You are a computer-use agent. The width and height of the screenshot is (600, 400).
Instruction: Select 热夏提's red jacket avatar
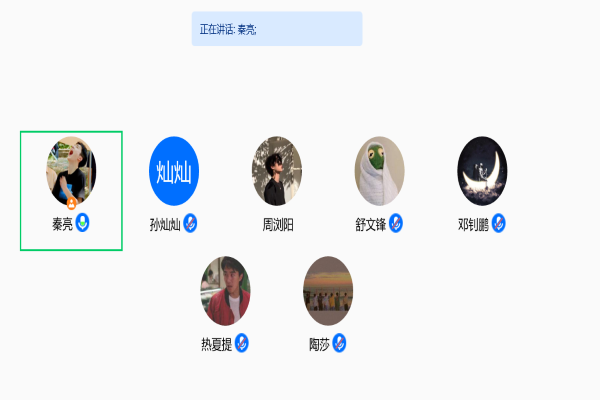pos(225,291)
